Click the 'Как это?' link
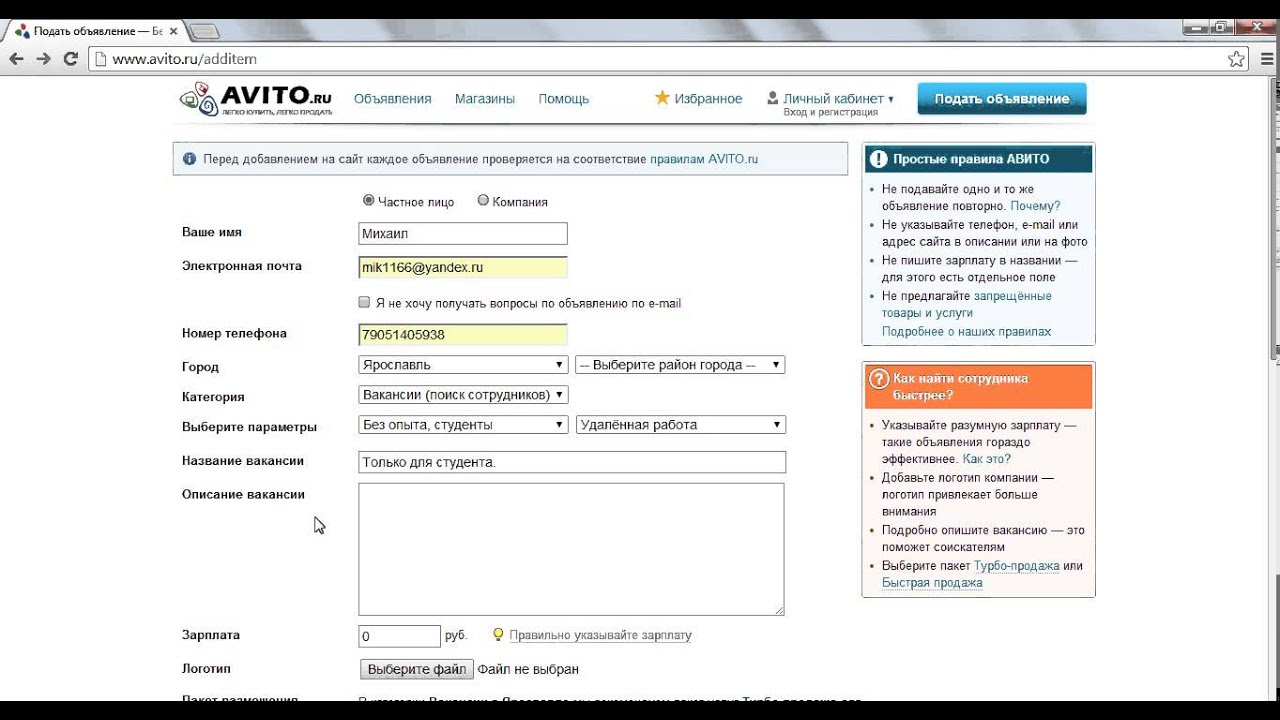 [987, 459]
